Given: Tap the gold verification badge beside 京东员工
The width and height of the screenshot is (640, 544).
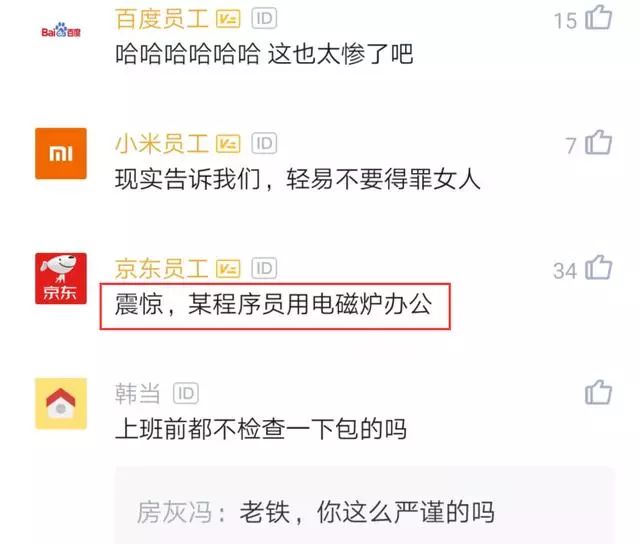Looking at the screenshot, I should 228,269.
